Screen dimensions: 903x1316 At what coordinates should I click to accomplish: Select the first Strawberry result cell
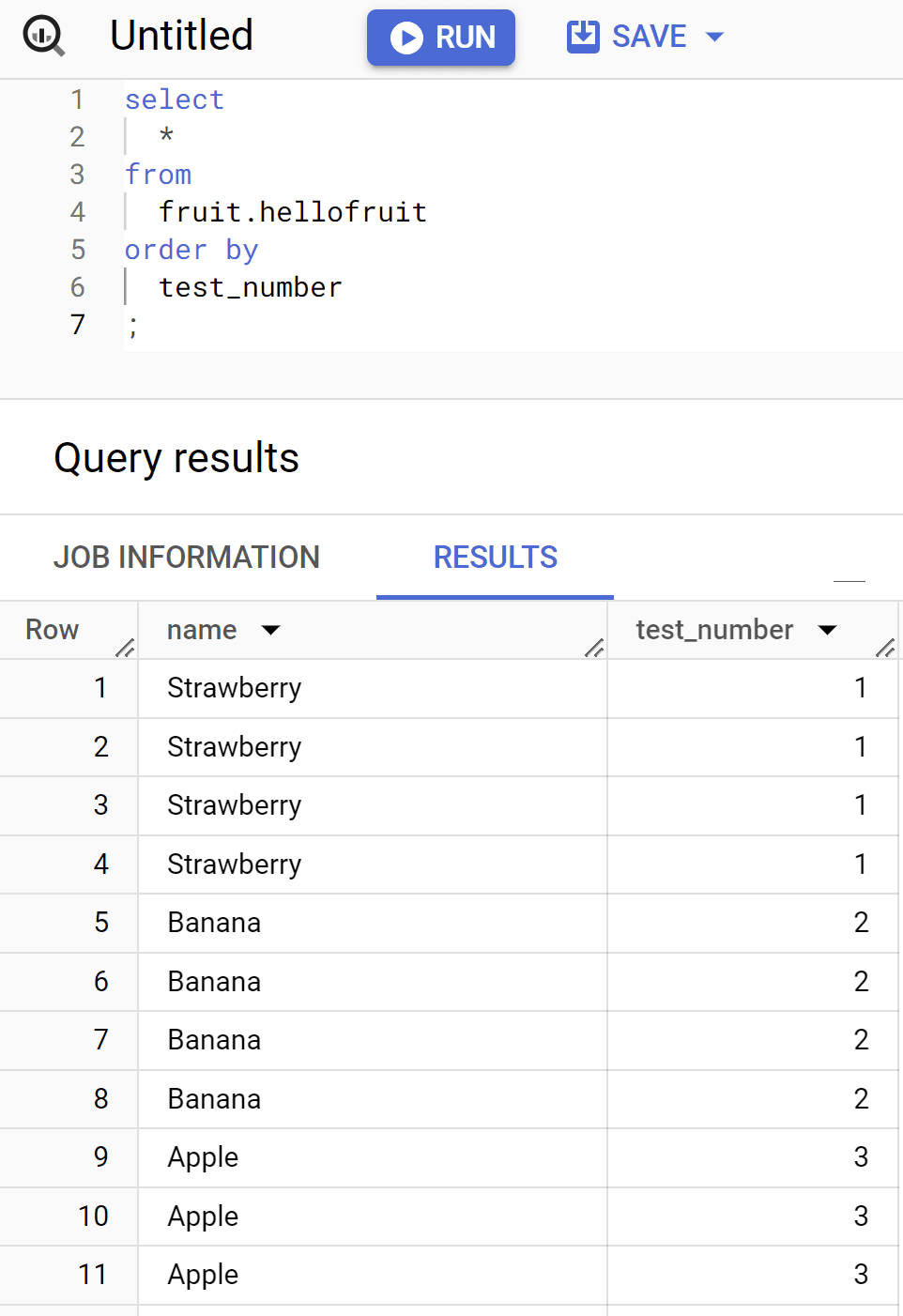(x=373, y=688)
